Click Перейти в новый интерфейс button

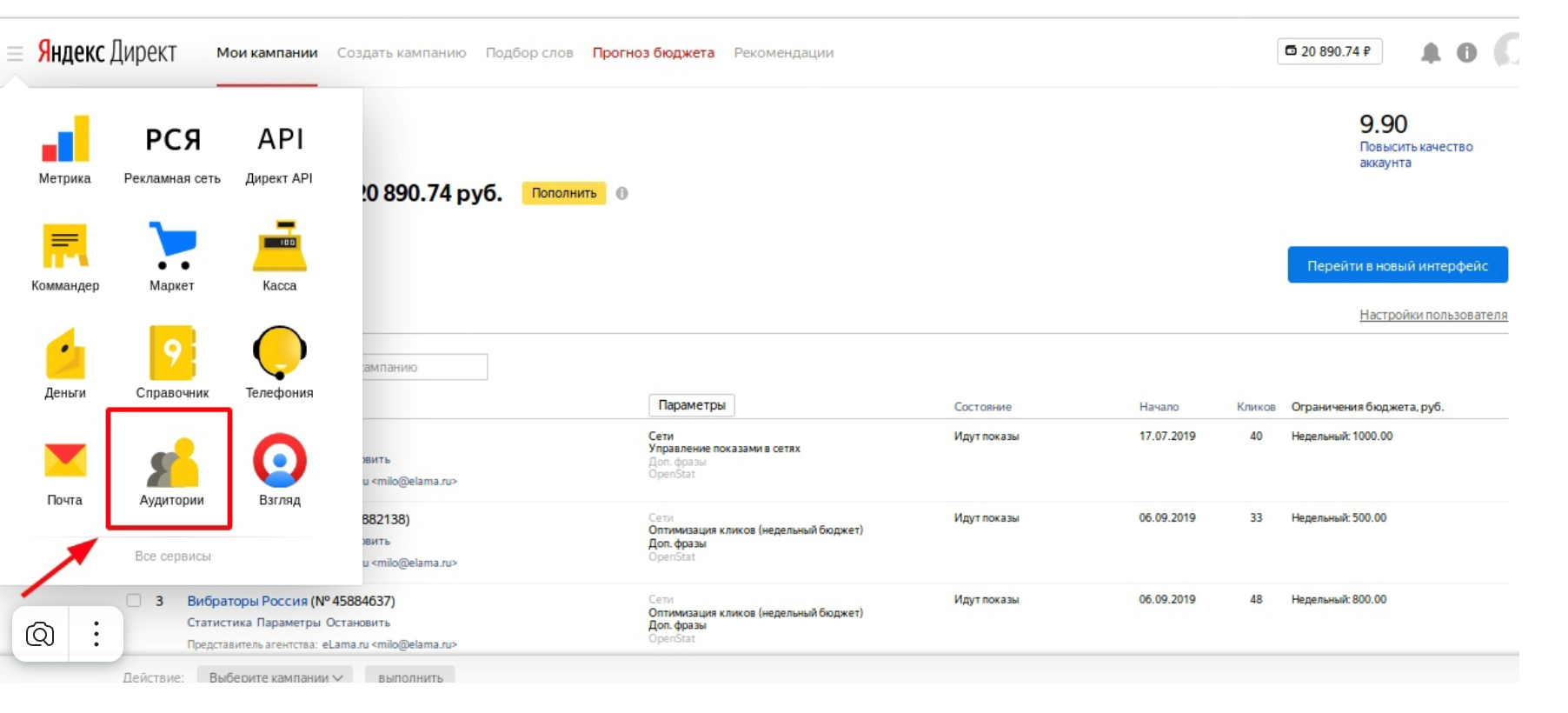click(1398, 265)
